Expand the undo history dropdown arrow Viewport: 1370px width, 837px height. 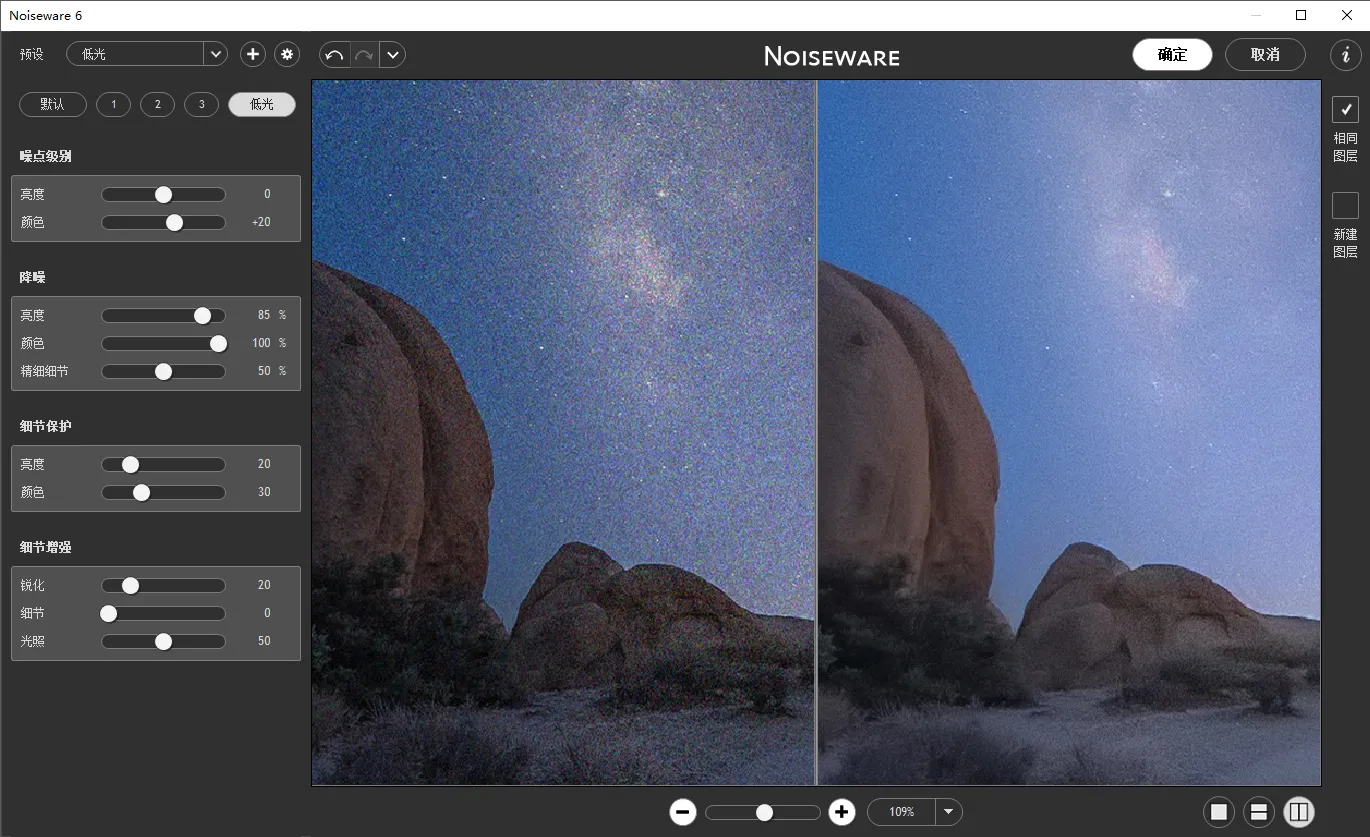point(393,55)
